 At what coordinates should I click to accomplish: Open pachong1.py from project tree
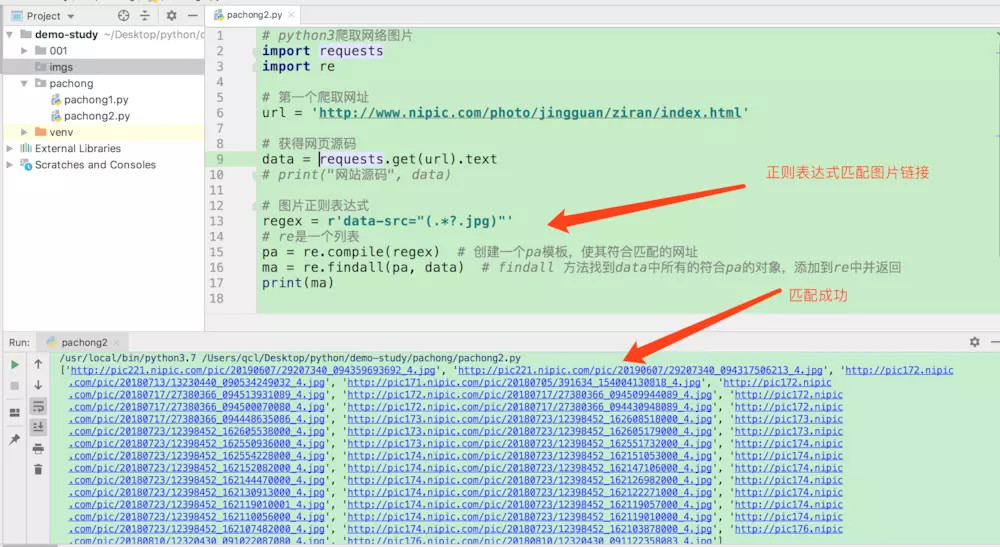(x=96, y=99)
